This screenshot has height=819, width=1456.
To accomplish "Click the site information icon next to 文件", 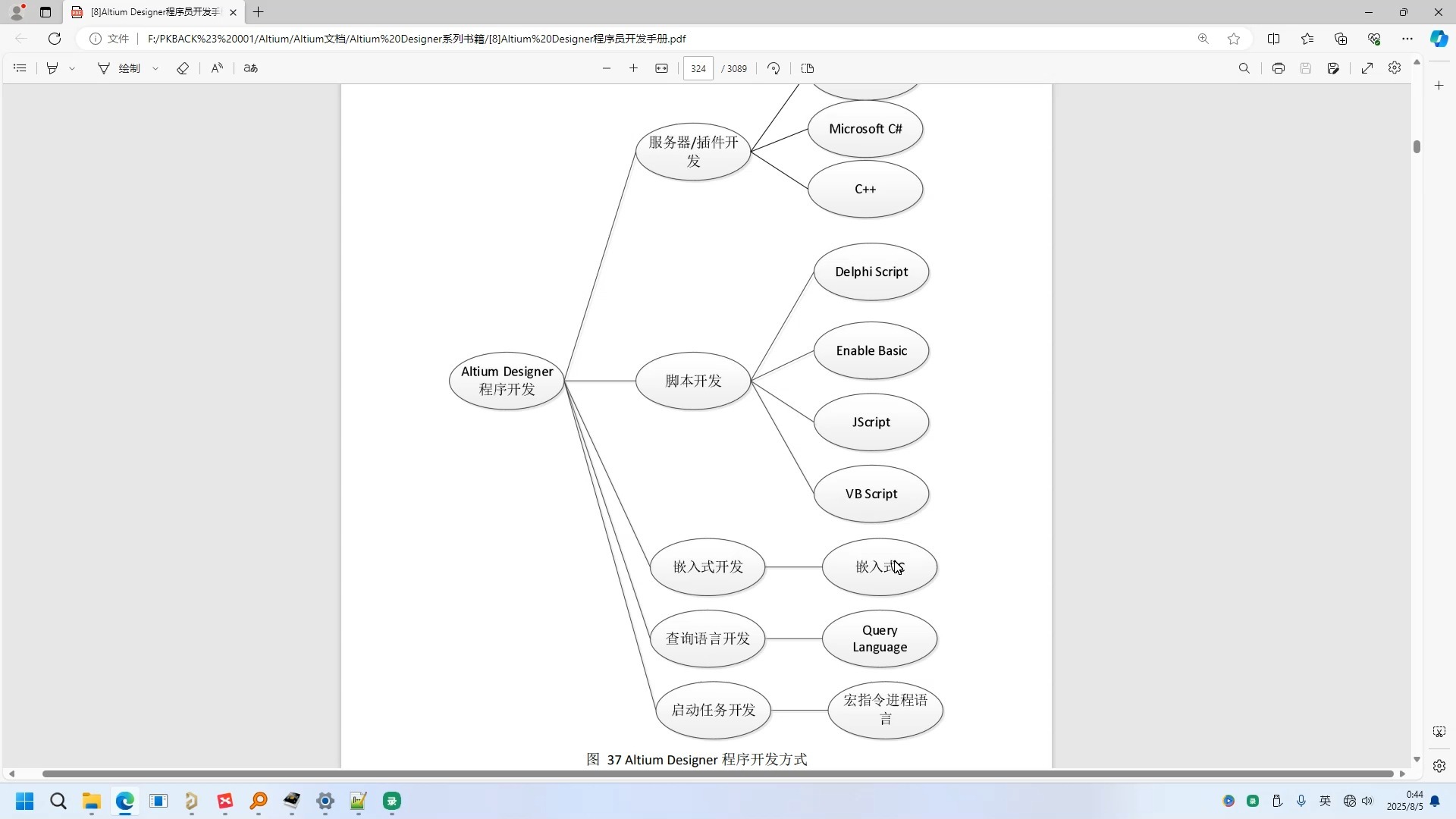I will point(96,39).
